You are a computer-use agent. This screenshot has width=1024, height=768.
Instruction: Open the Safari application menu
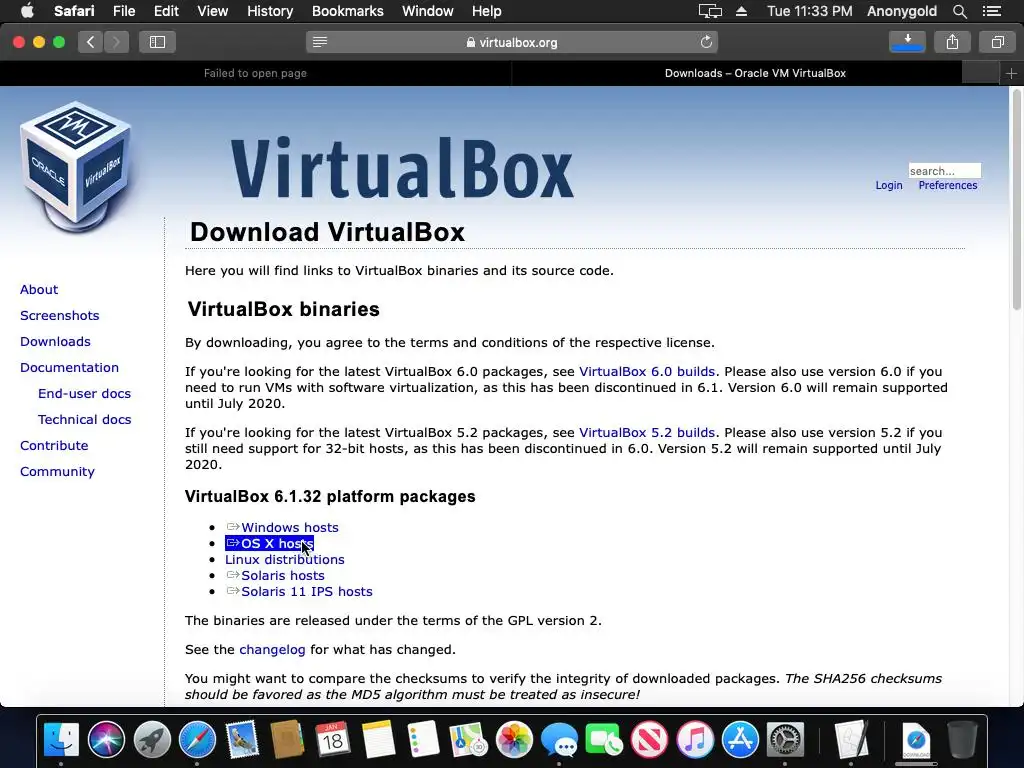click(x=74, y=11)
